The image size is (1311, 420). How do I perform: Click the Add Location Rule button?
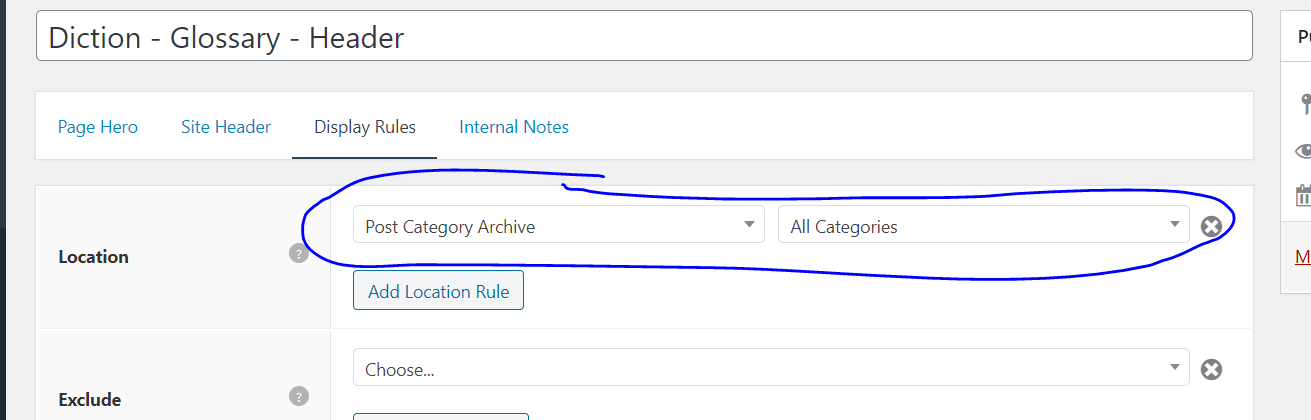pyautogui.click(x=438, y=291)
